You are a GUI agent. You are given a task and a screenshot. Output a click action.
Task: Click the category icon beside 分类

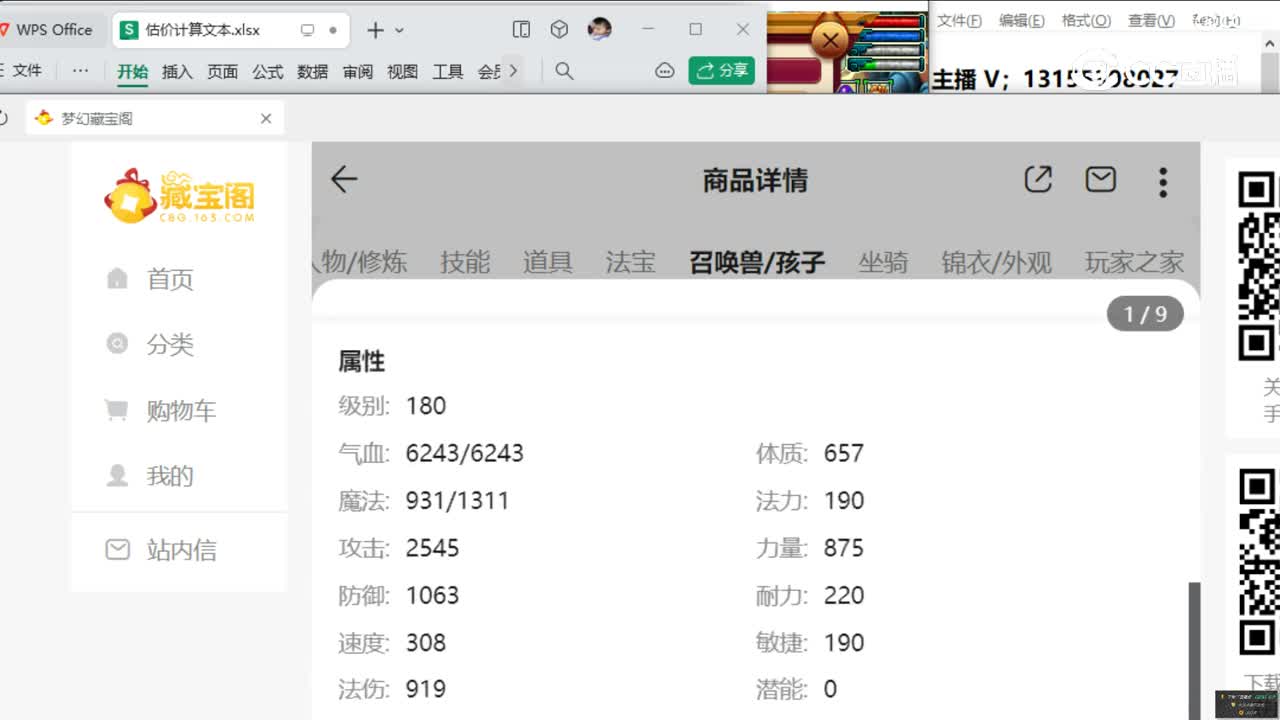117,344
